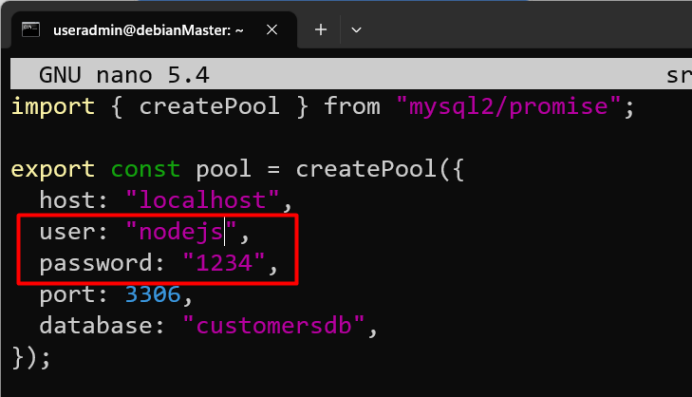Viewport: 692px width, 397px height.
Task: Click the closing "});" line
Action: tap(31, 357)
